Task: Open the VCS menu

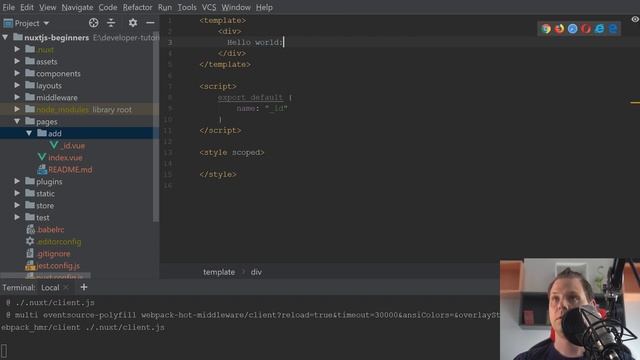Action: coord(209,7)
